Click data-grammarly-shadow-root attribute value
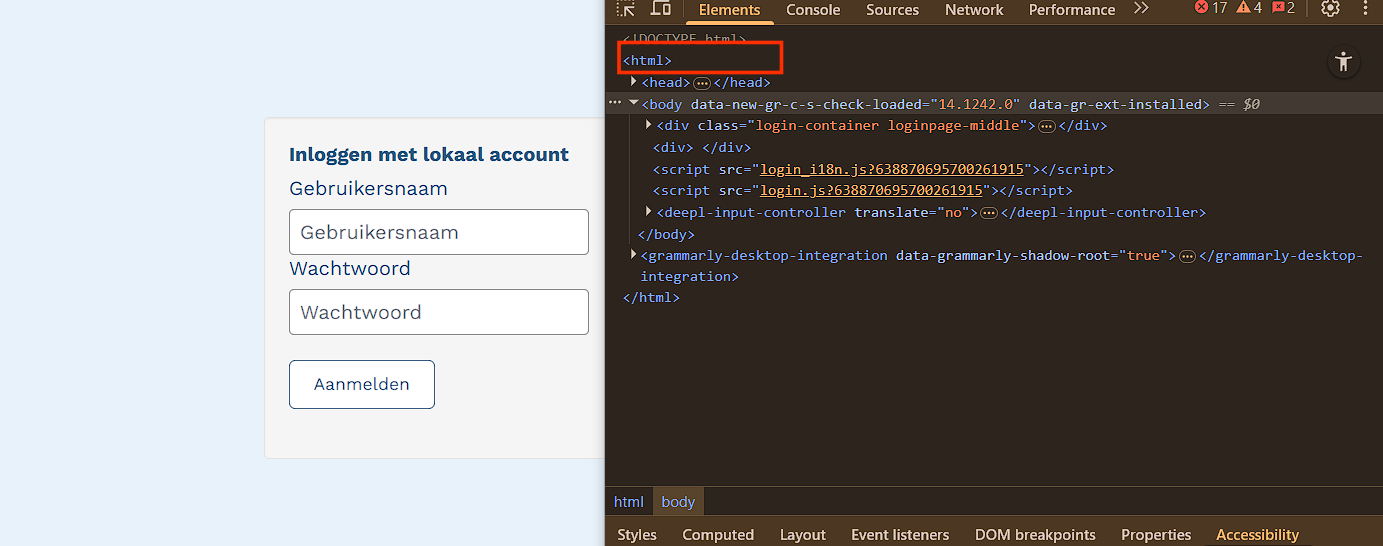This screenshot has height=546, width=1383. coord(1144,255)
